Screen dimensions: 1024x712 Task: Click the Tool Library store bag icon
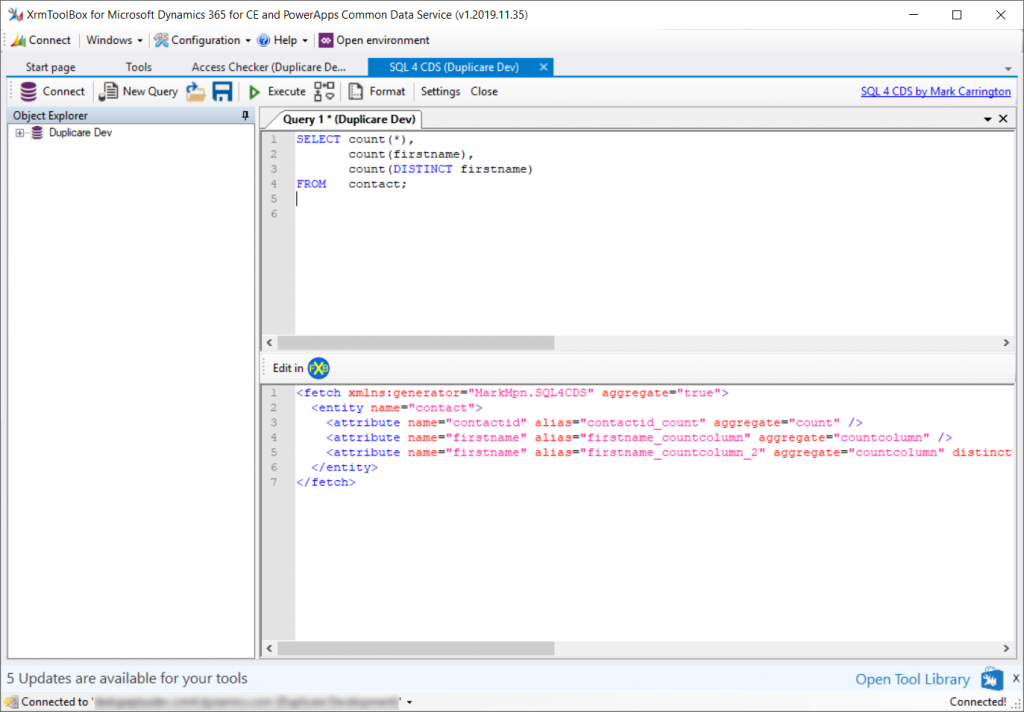(991, 679)
